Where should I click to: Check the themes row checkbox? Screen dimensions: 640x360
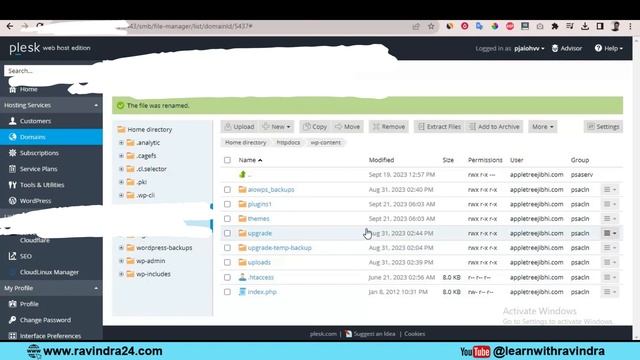(x=227, y=219)
